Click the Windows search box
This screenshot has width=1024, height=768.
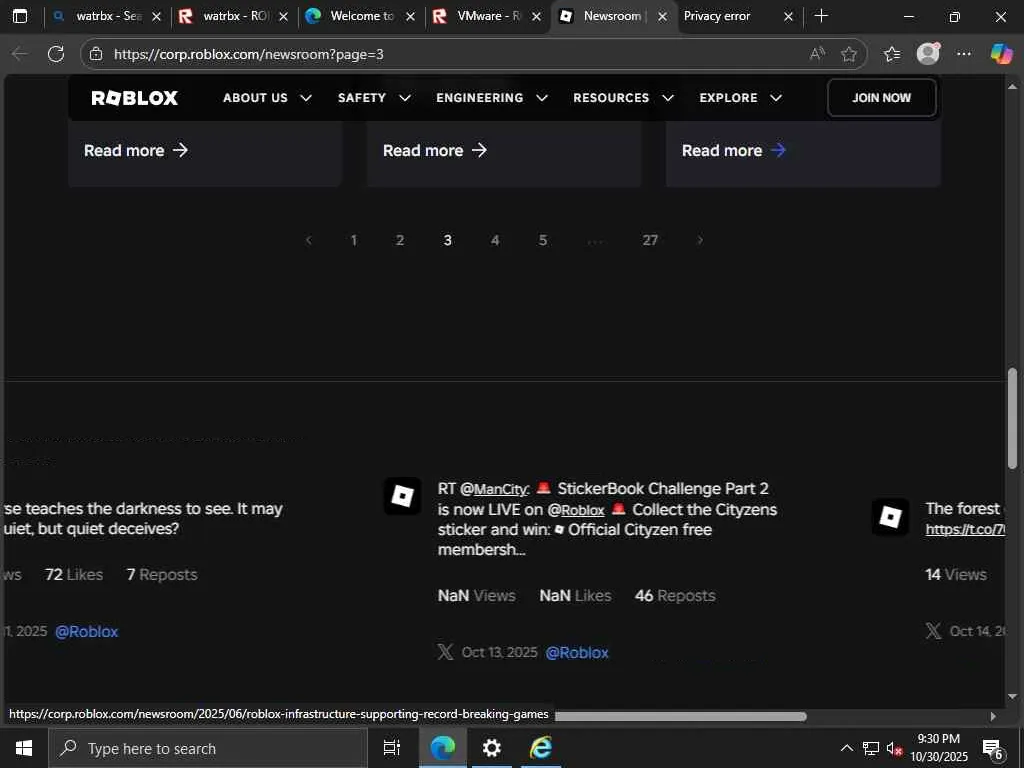tap(208, 748)
